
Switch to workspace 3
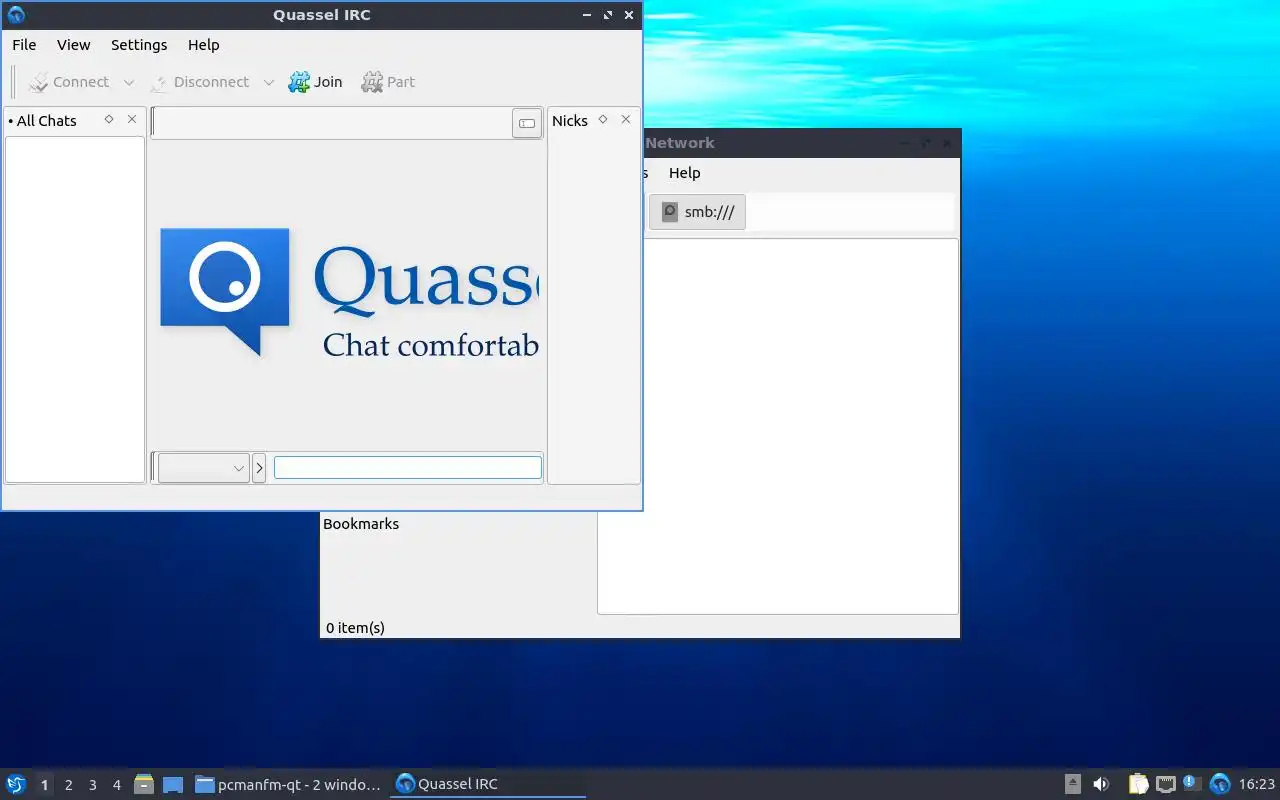(92, 785)
